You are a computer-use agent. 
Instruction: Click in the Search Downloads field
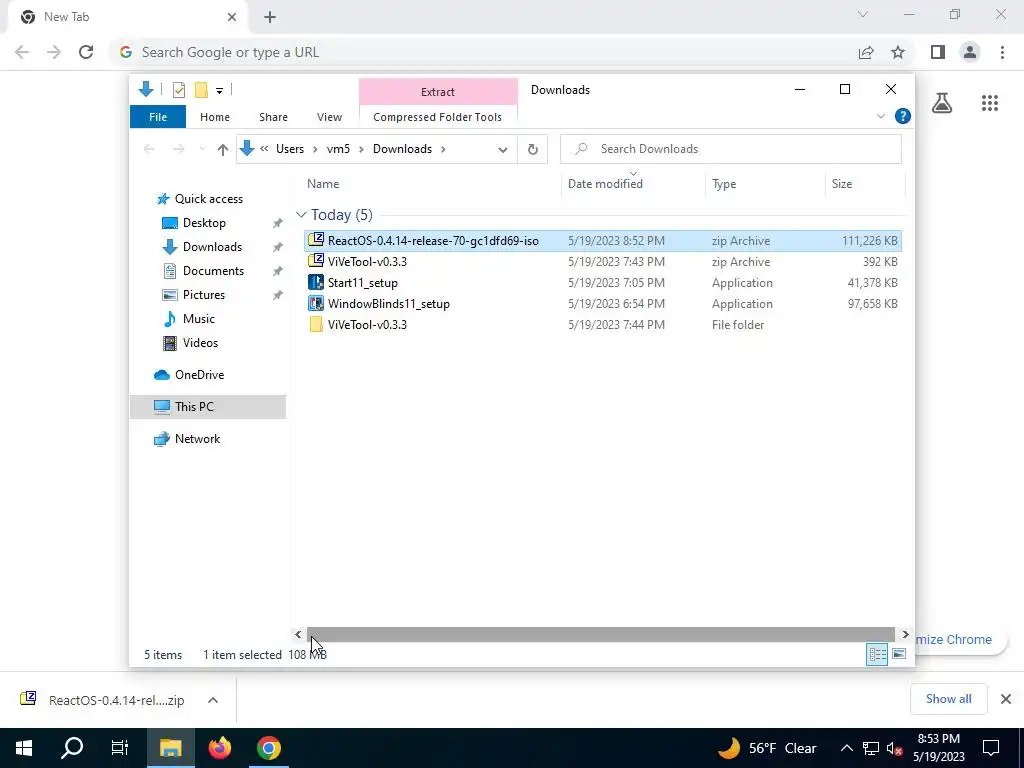pyautogui.click(x=731, y=149)
